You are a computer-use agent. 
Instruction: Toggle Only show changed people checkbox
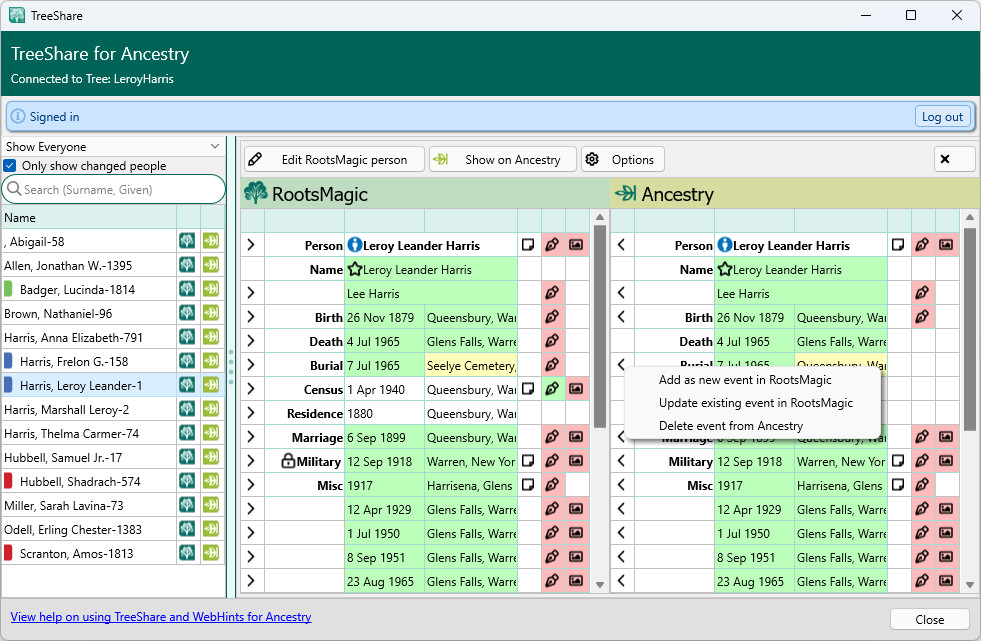(9, 166)
